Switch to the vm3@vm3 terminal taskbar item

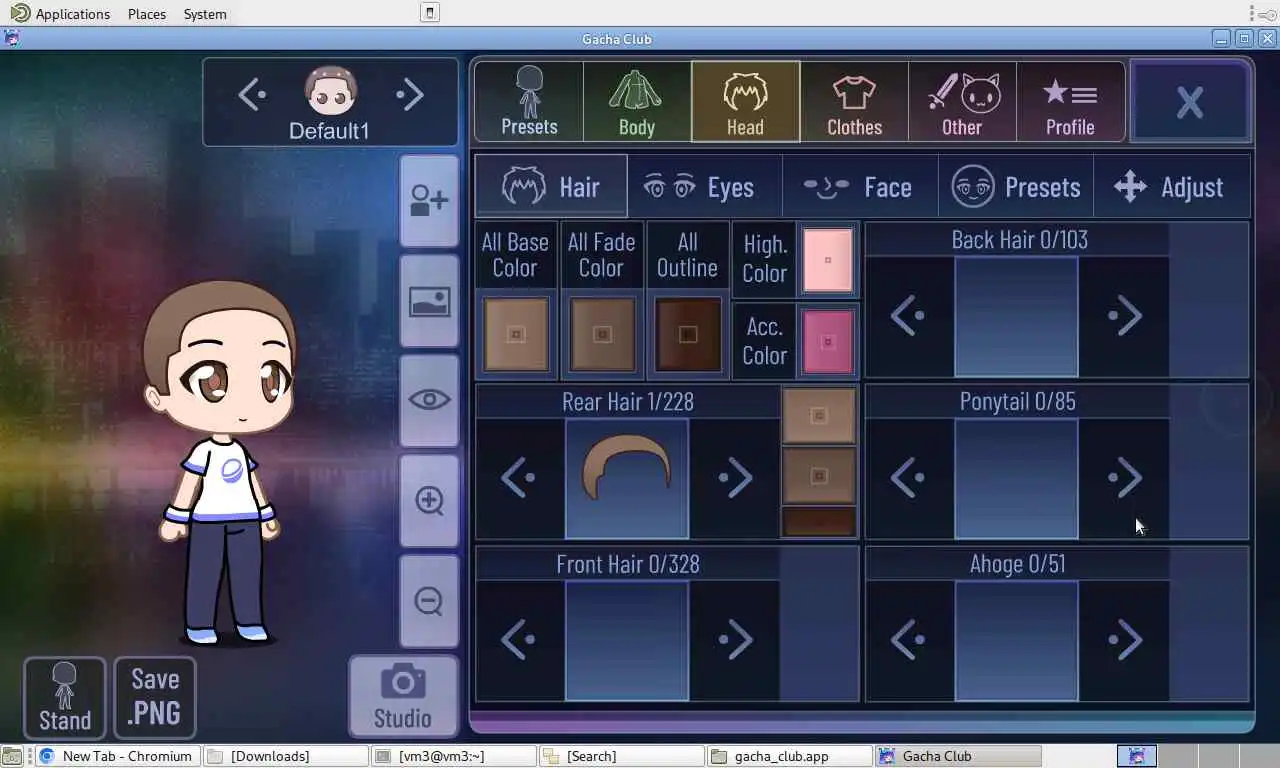click(454, 756)
